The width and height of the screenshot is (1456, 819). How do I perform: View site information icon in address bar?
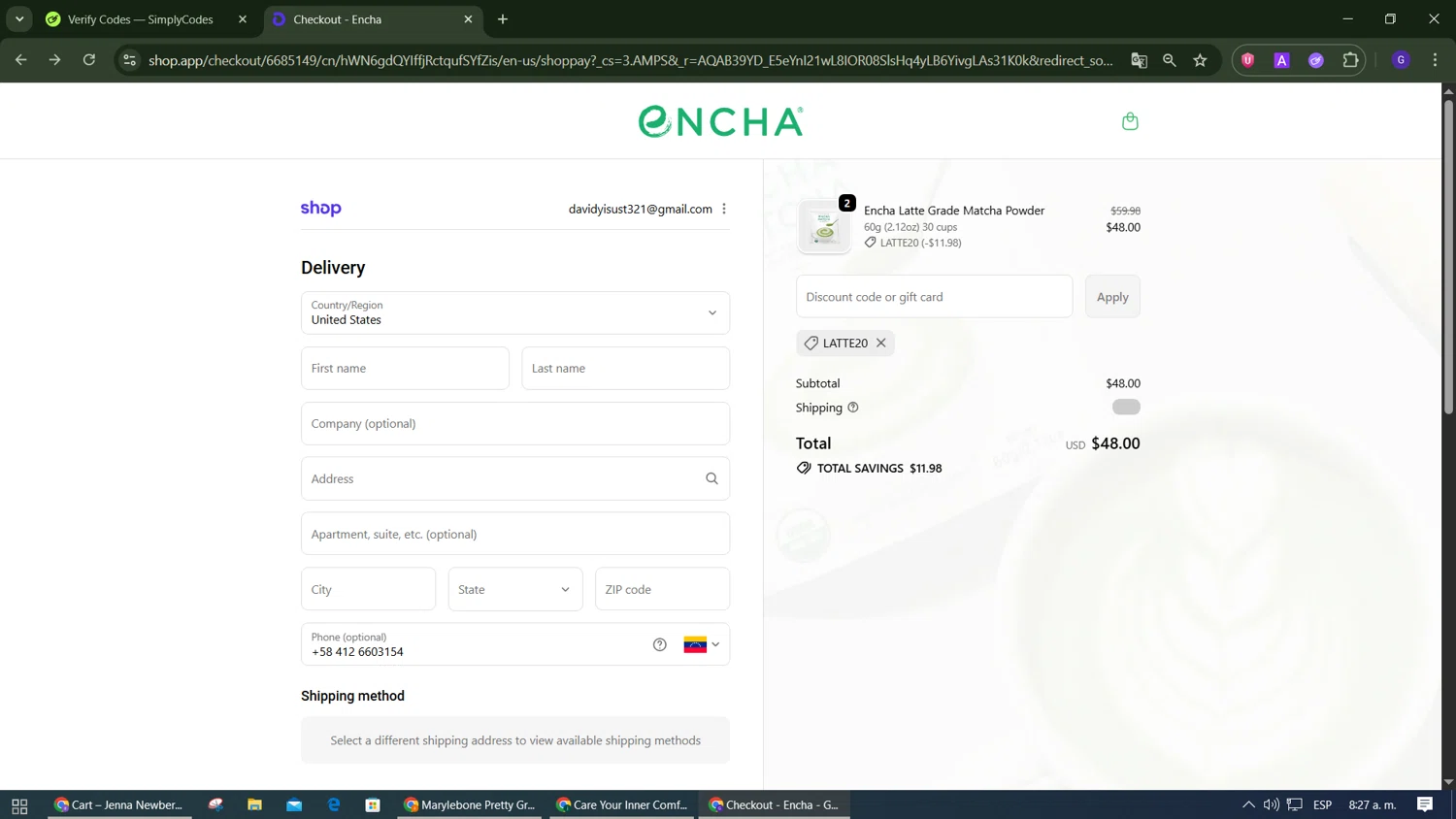(129, 60)
